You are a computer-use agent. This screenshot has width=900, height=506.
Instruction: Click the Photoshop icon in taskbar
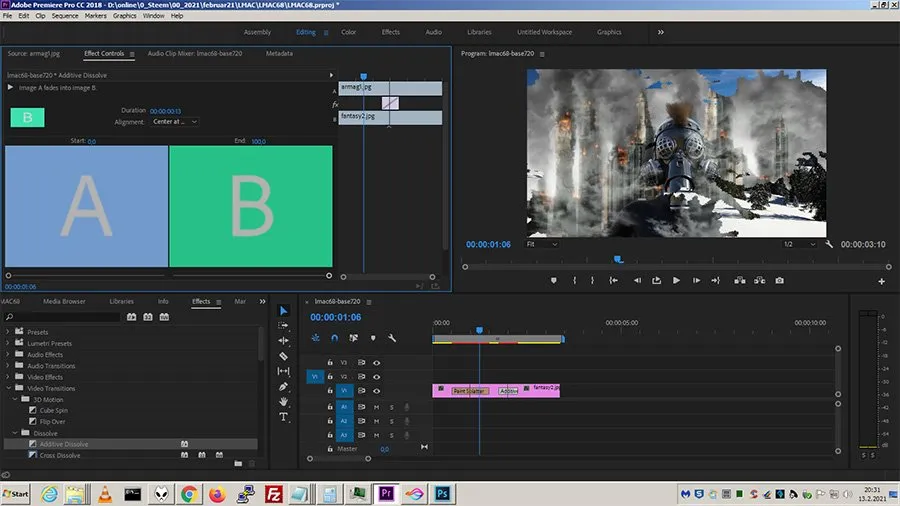[x=441, y=493]
